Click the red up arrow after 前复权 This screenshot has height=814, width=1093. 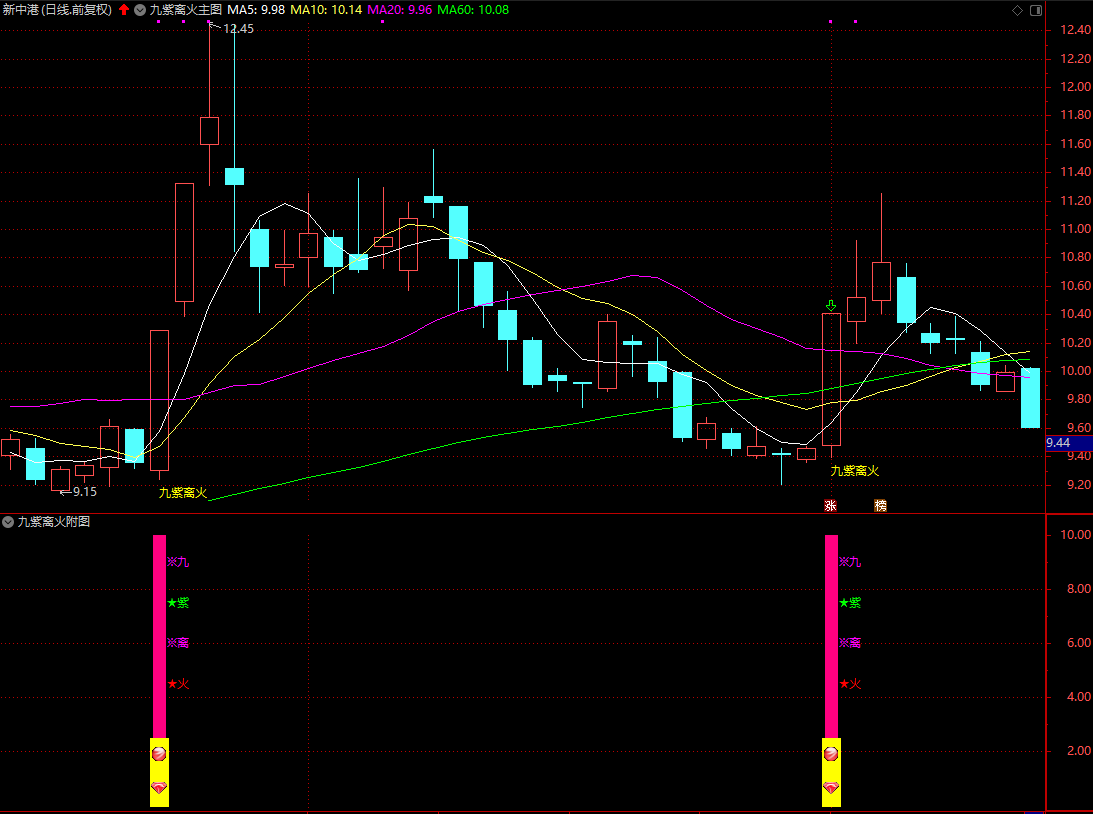tap(124, 10)
